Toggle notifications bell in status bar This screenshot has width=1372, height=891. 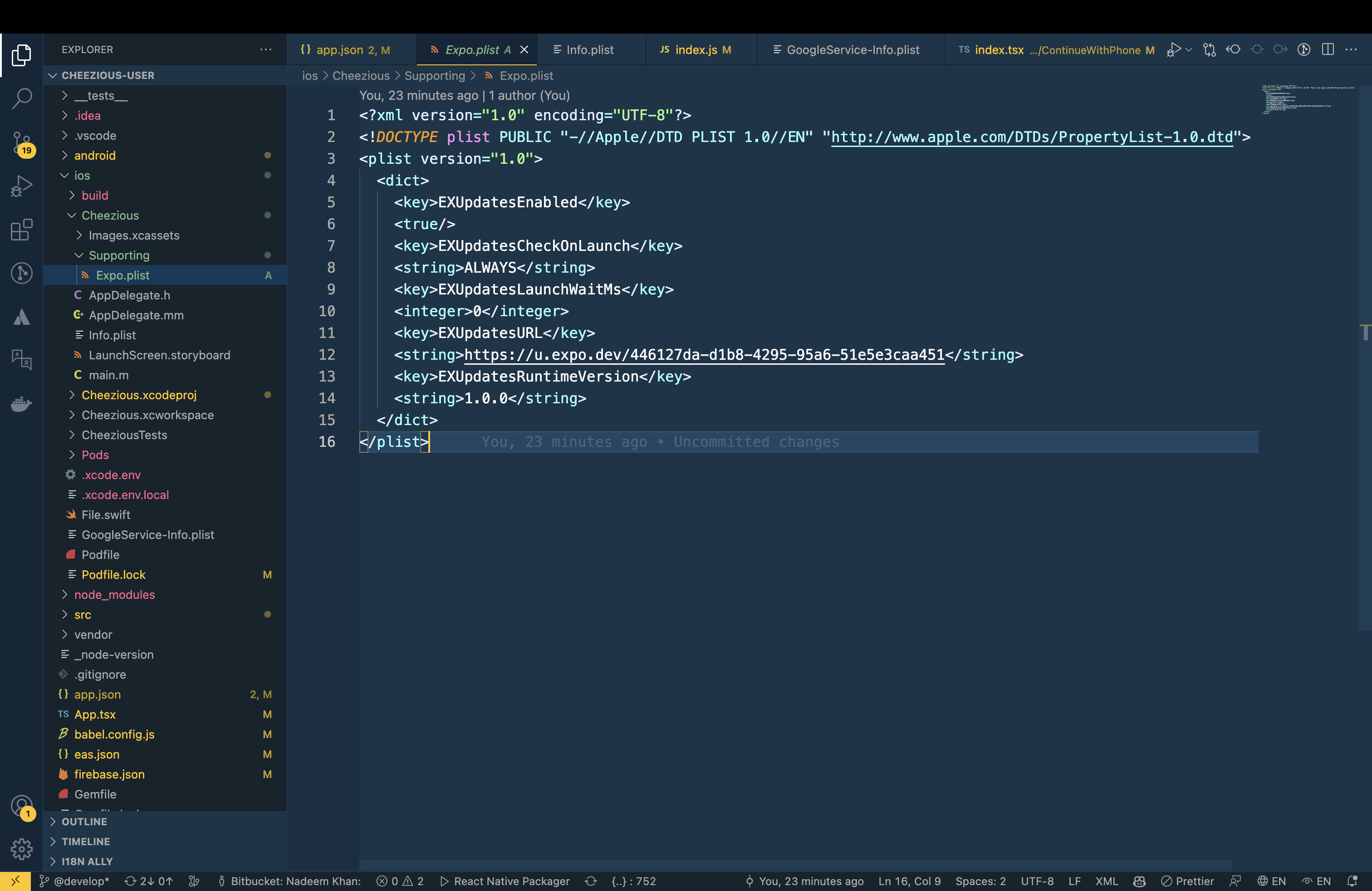pos(1352,881)
